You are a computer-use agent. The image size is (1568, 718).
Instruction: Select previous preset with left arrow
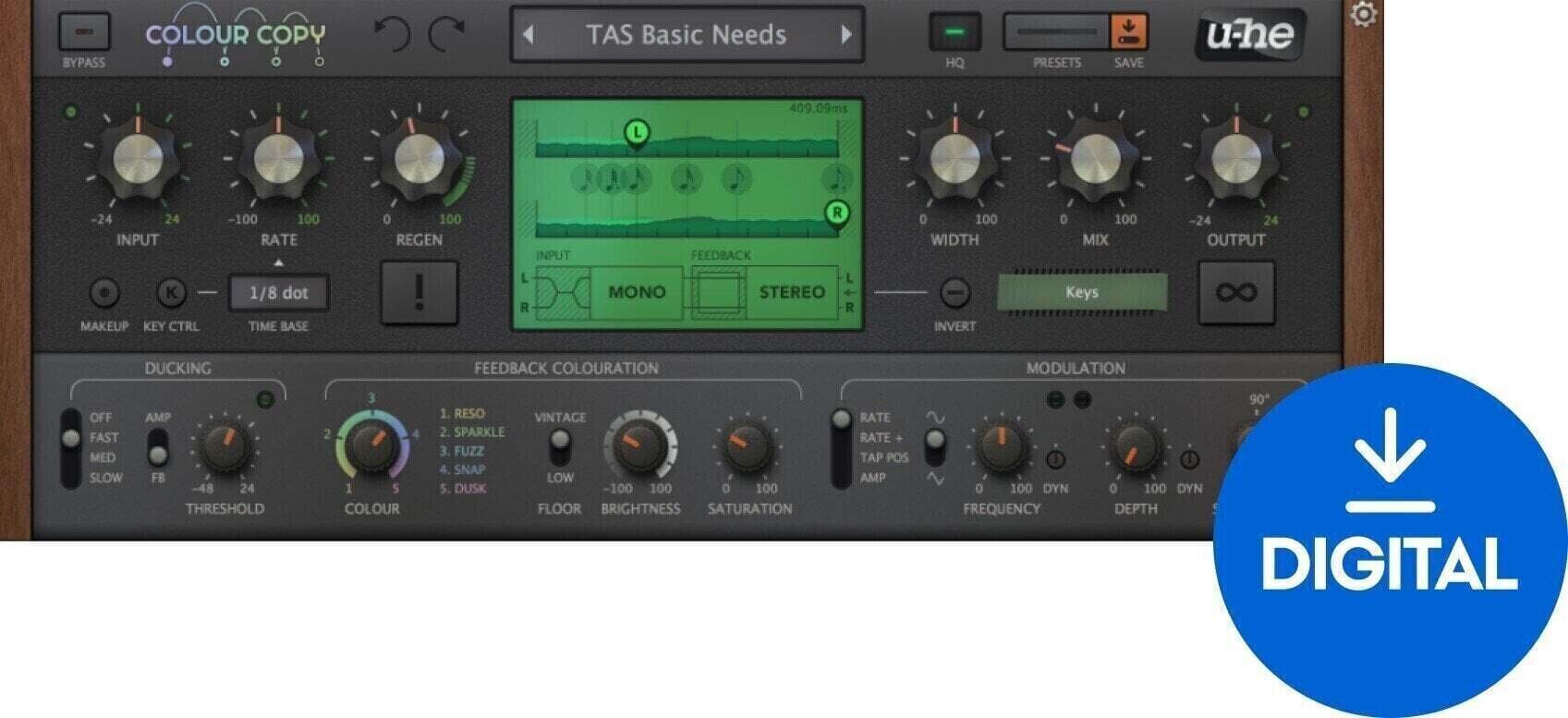pyautogui.click(x=529, y=35)
